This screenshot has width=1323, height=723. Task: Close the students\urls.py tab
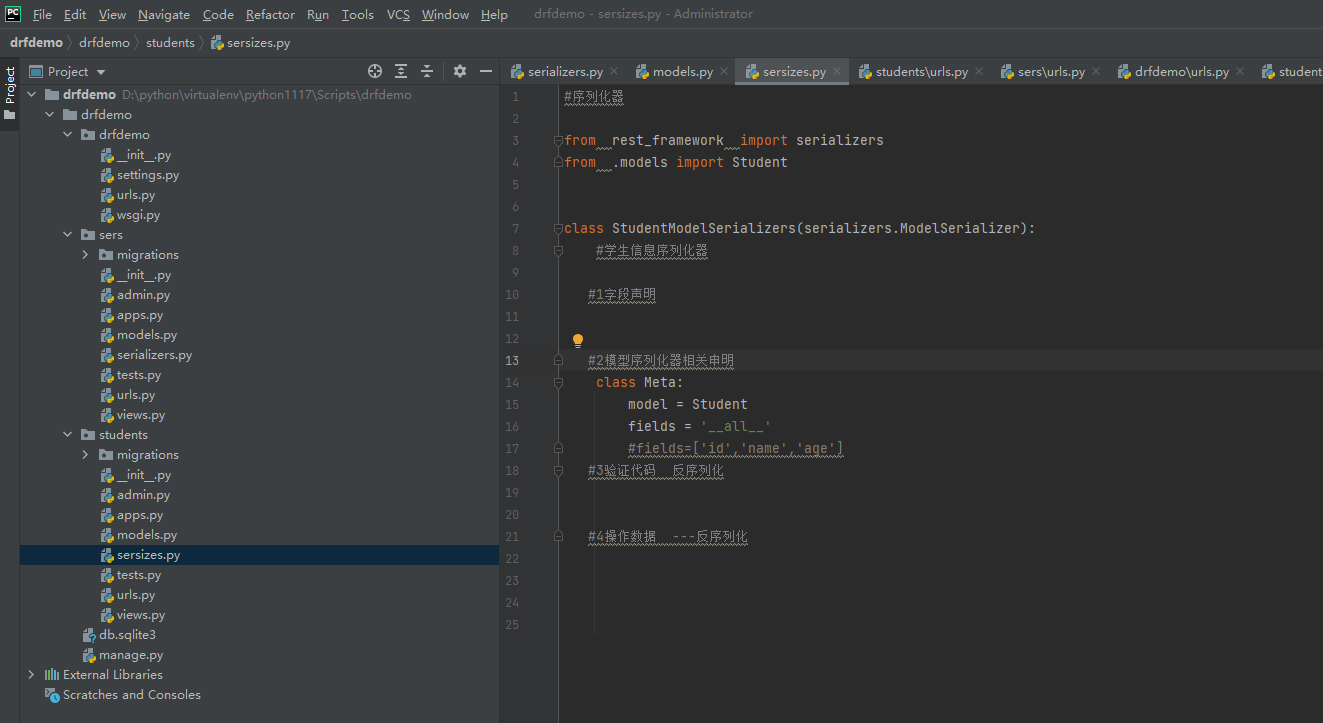coord(979,71)
